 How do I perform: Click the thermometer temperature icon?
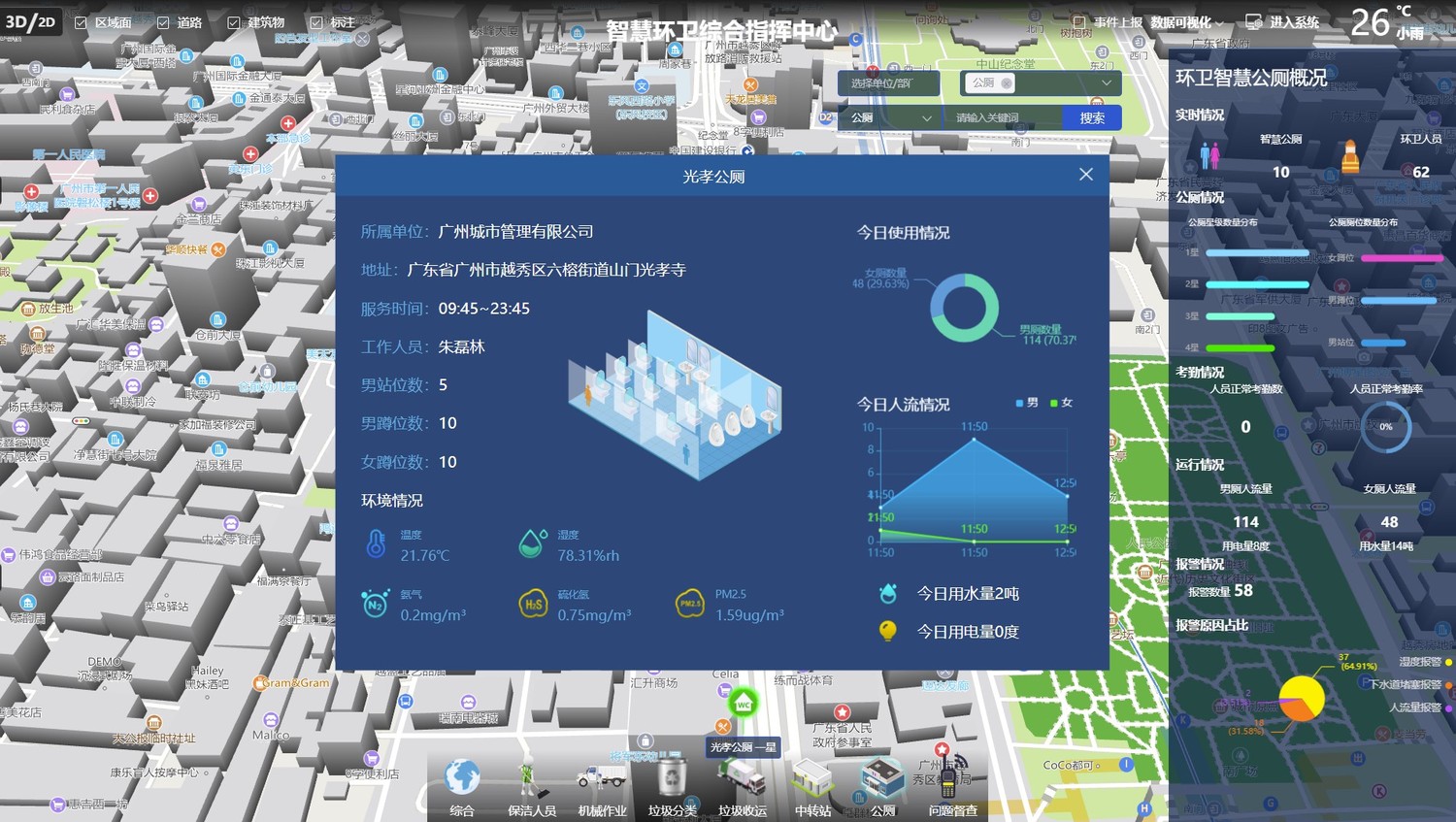pyautogui.click(x=376, y=543)
